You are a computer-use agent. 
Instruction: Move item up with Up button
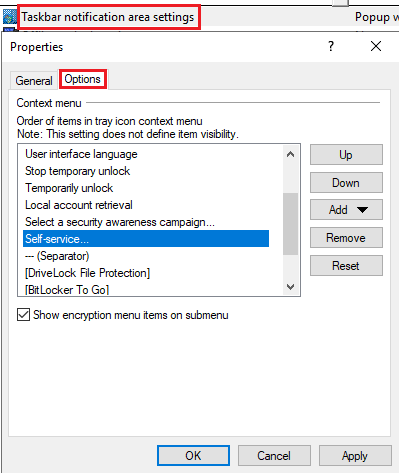click(x=346, y=155)
